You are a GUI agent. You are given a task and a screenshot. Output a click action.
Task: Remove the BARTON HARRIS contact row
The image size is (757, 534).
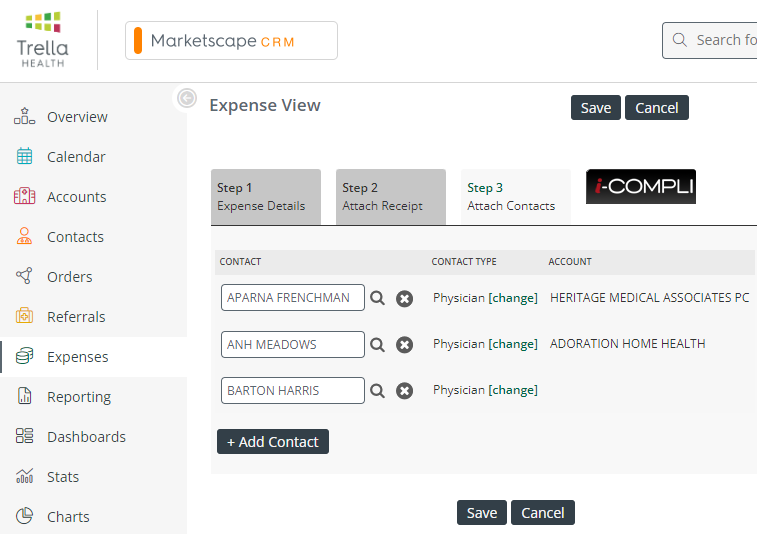405,391
